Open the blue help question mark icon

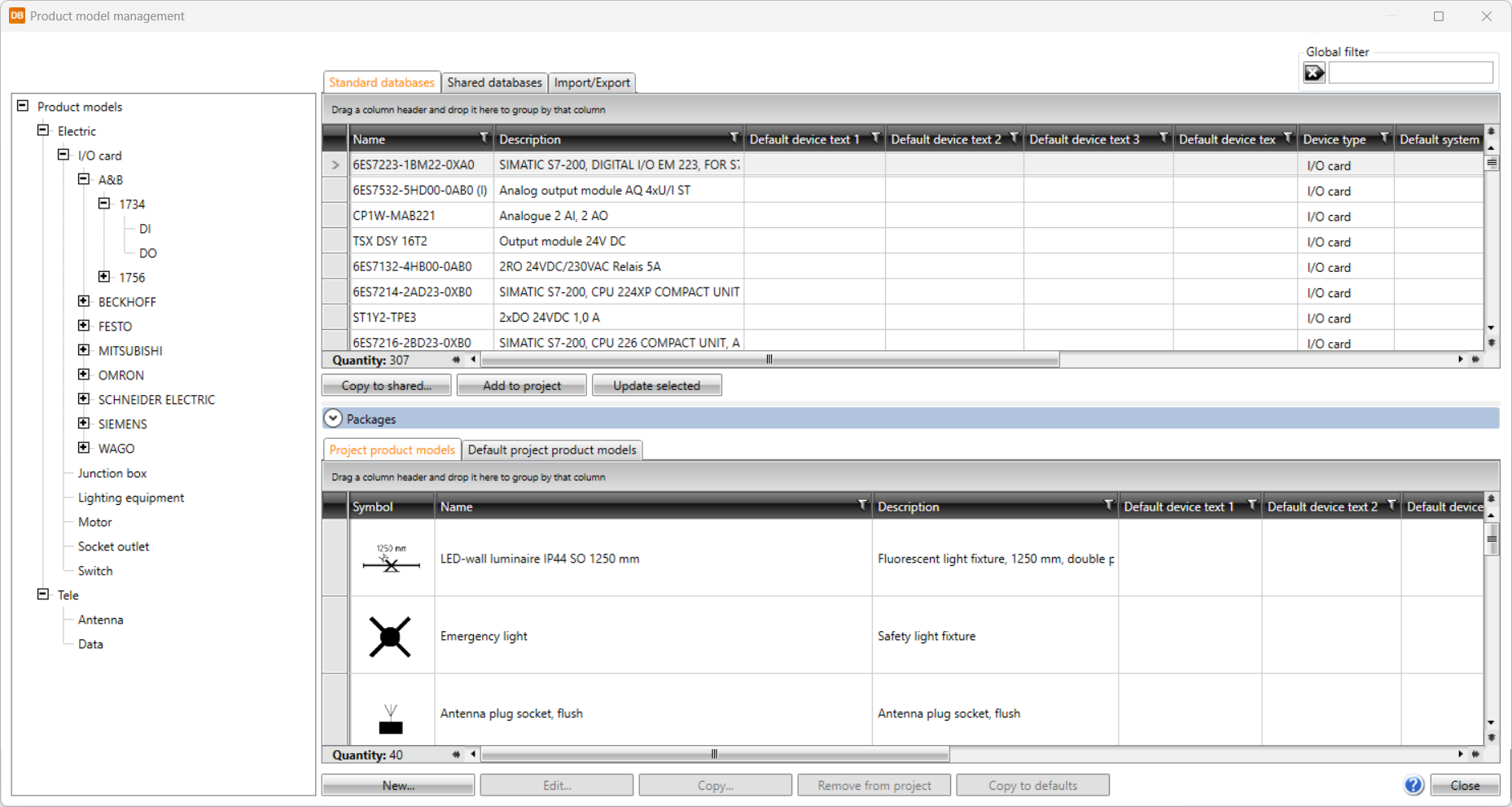coord(1413,785)
